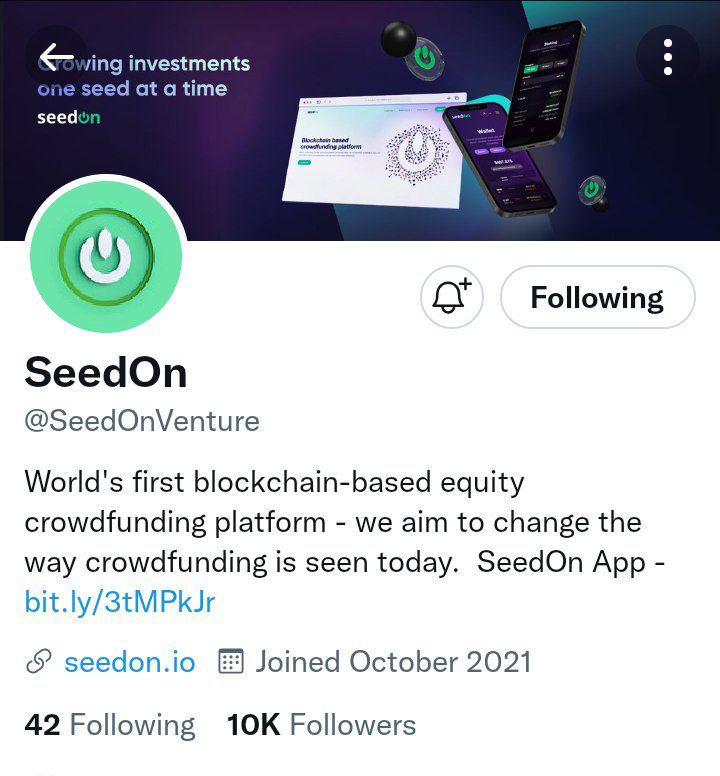Image resolution: width=720 pixels, height=776 pixels.
Task: Click the calendar icon beside join date
Action: point(231,662)
